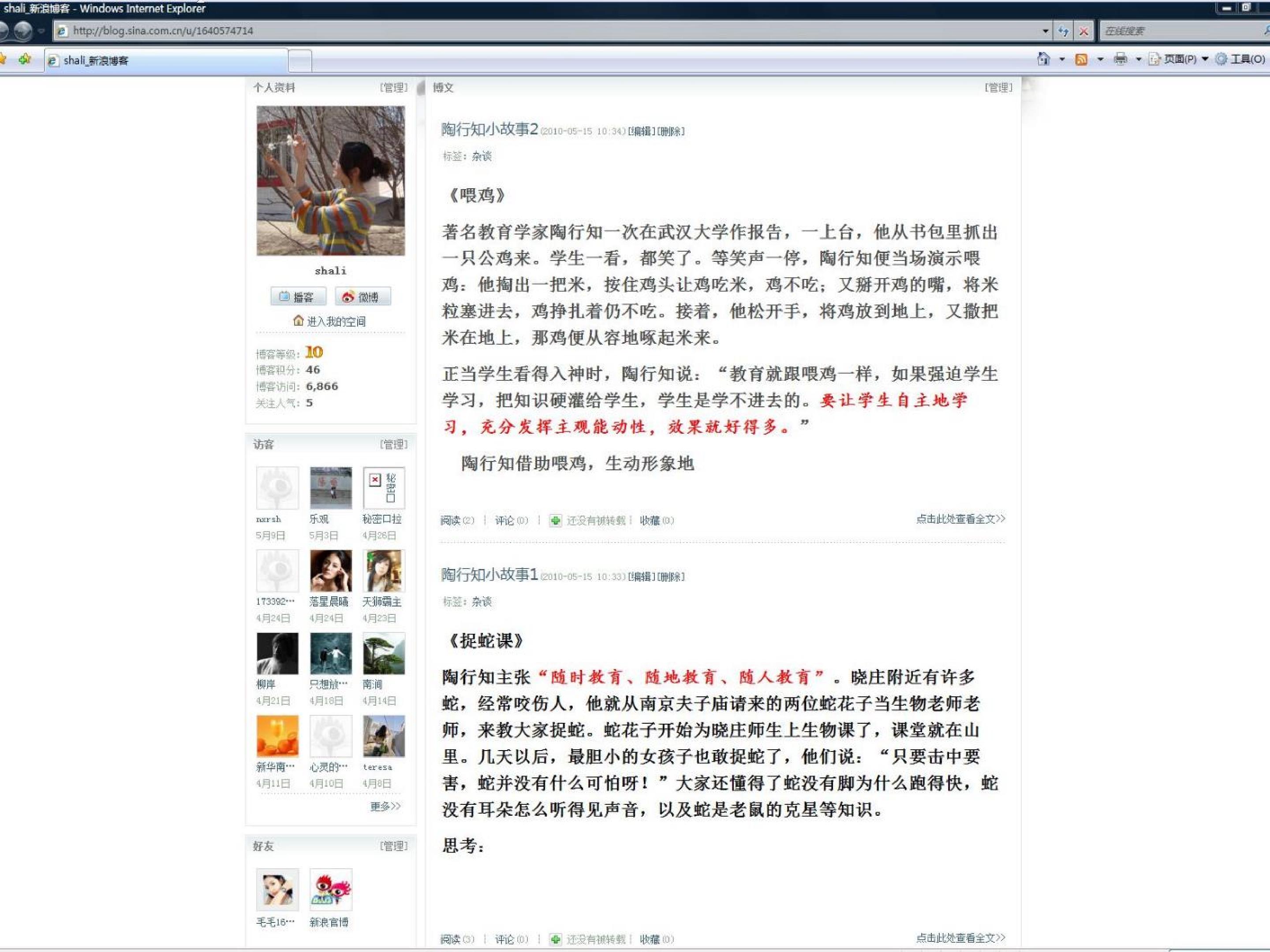The width and height of the screenshot is (1270, 952).
Task: Click the 播客 button
Action: pos(298,297)
